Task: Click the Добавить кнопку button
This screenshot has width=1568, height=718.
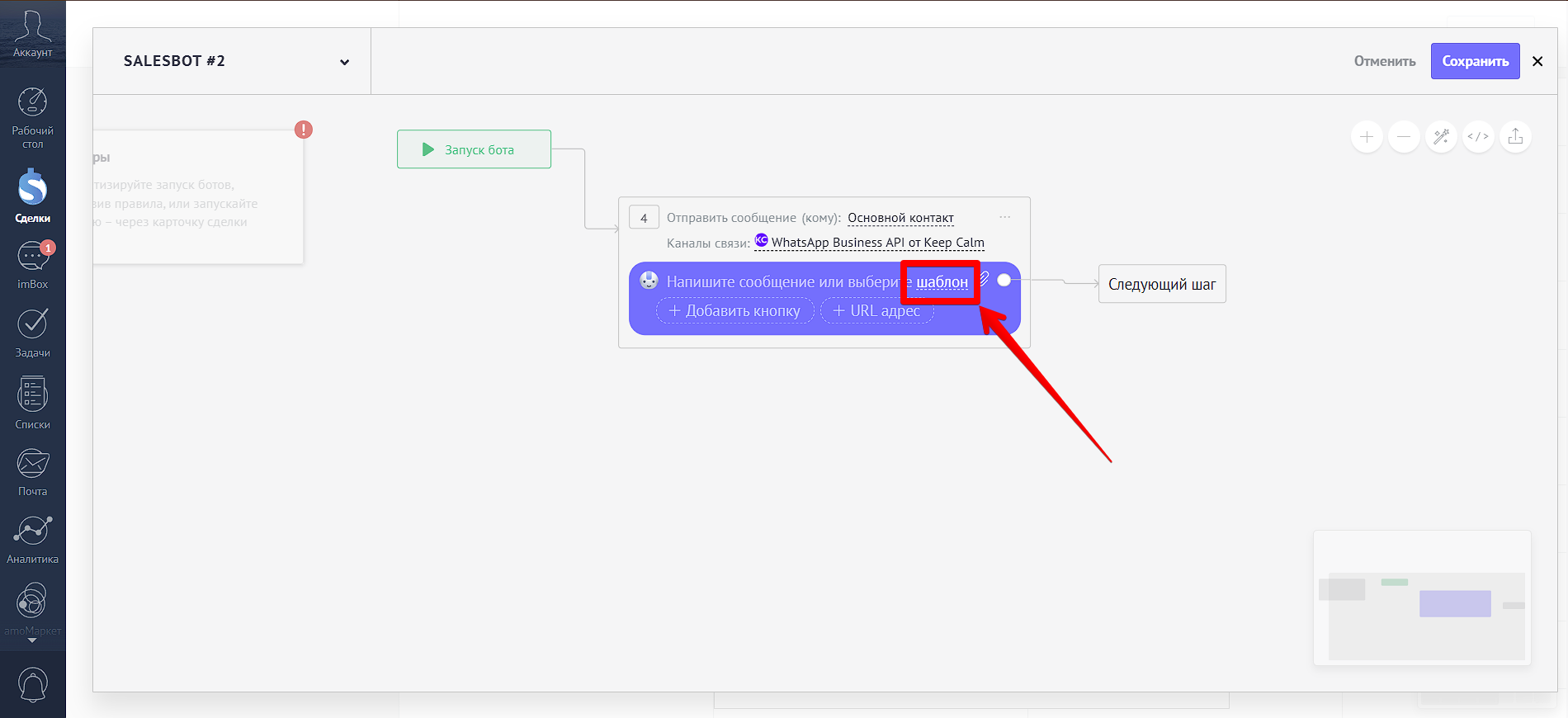Action: [x=734, y=310]
